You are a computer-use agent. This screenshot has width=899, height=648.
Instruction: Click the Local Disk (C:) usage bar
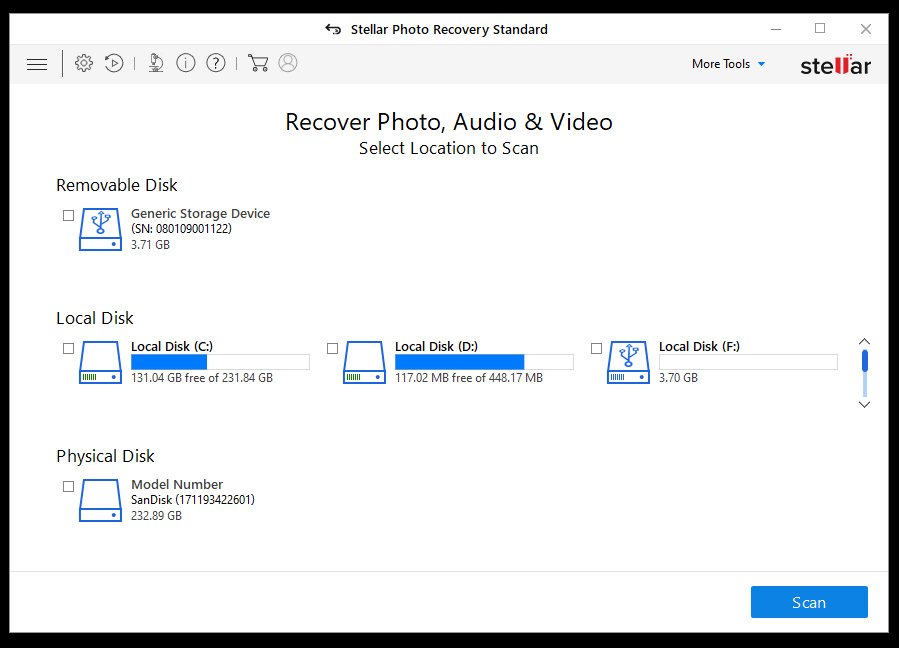click(220, 362)
